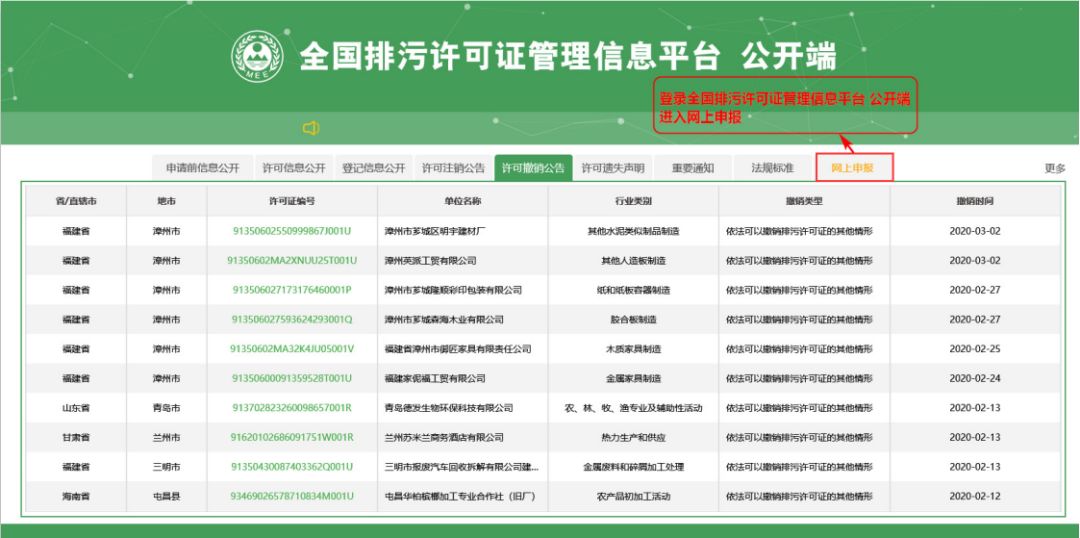Open permit number 91350602MA2XNUU25T001U
1080x538 pixels.
[292, 260]
